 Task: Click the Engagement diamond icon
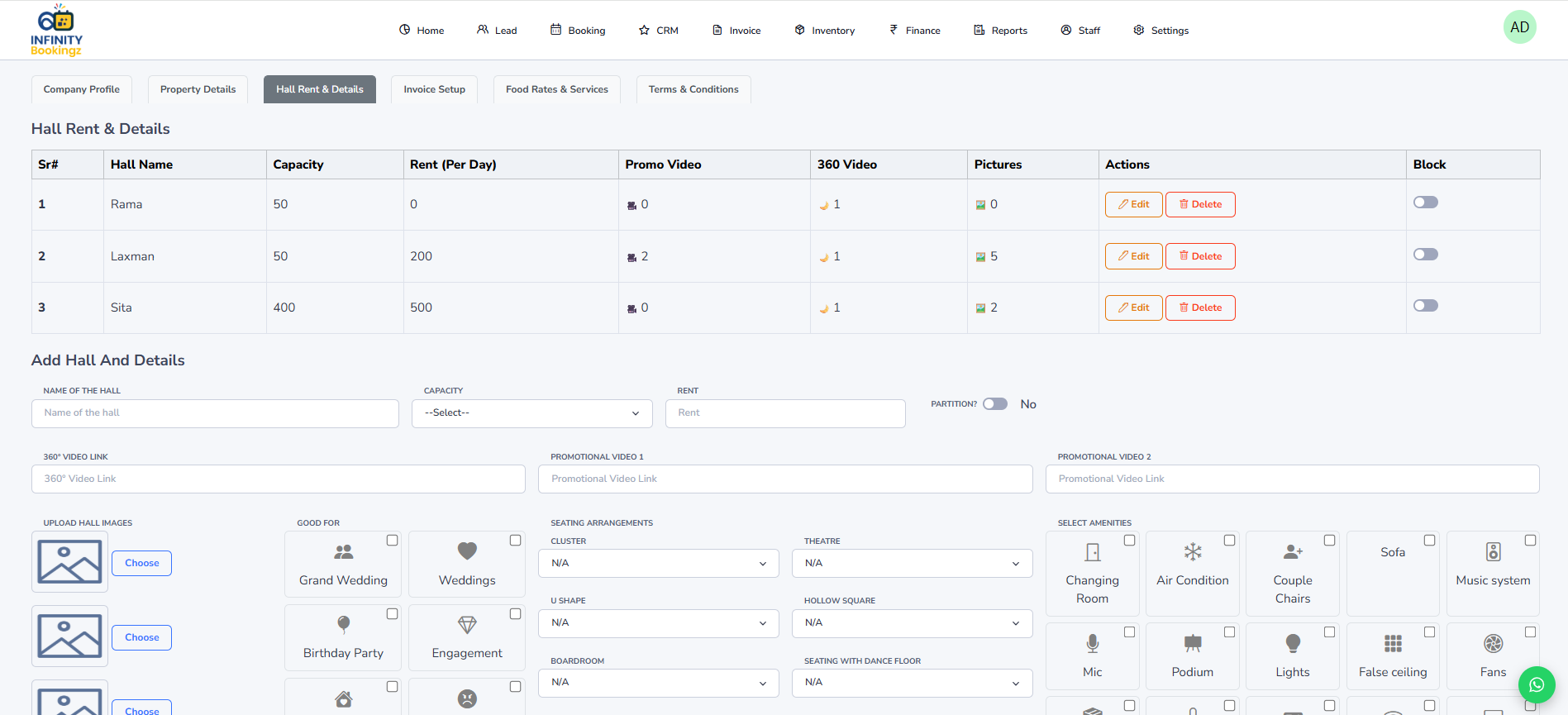click(467, 626)
